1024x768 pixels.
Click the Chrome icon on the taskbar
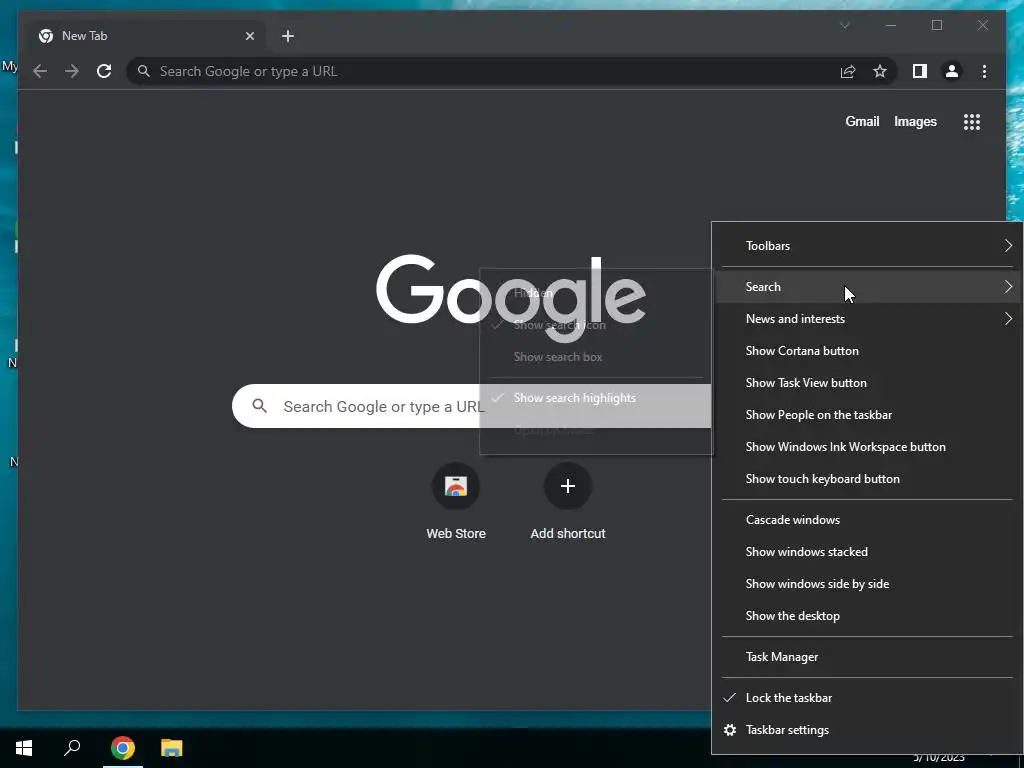122,748
